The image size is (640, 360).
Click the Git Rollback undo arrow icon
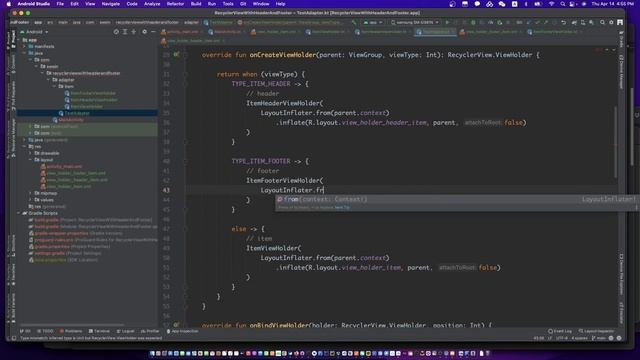[x=564, y=22]
